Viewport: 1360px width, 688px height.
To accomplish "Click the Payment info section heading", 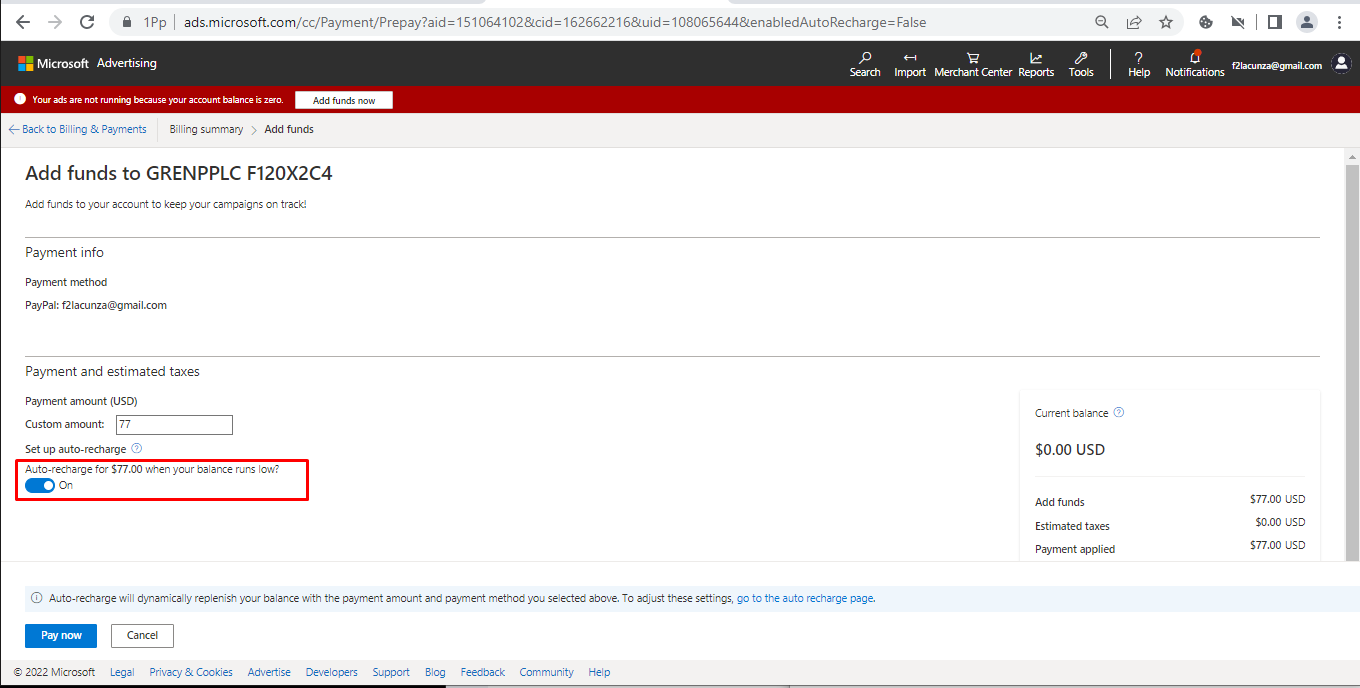I will [x=64, y=252].
